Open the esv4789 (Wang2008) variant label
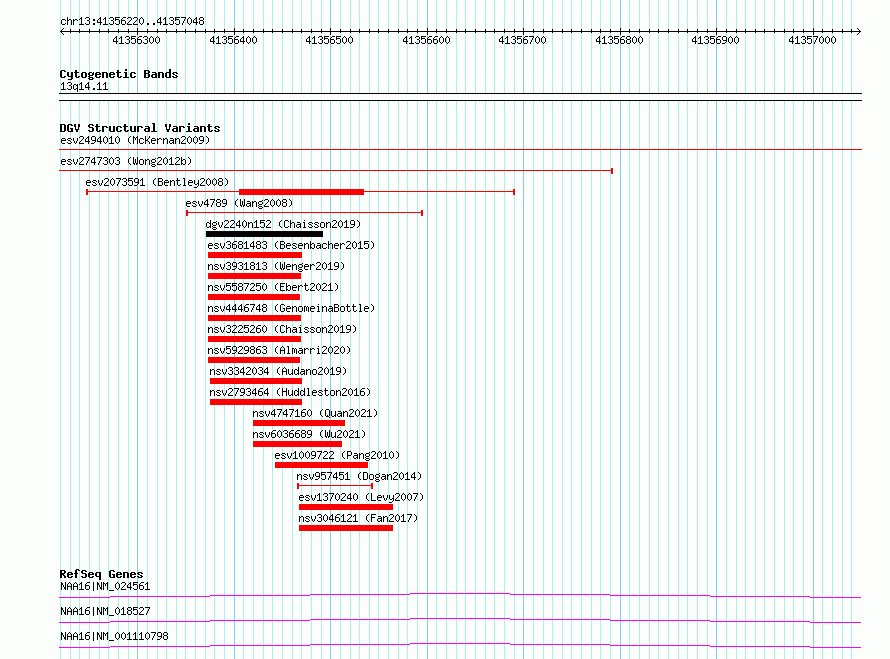 tap(239, 203)
